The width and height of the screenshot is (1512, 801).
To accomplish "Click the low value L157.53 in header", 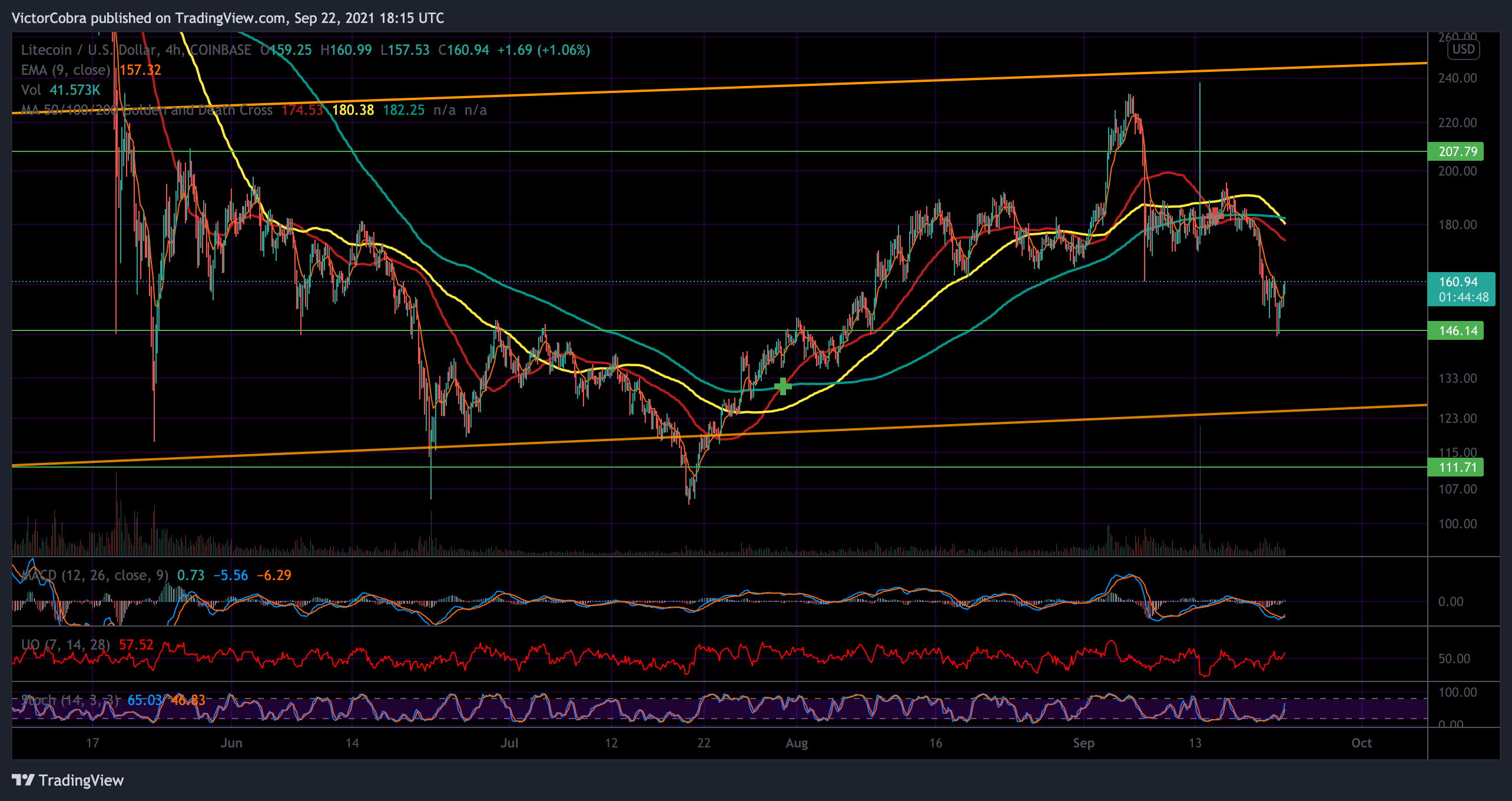I will [x=405, y=50].
